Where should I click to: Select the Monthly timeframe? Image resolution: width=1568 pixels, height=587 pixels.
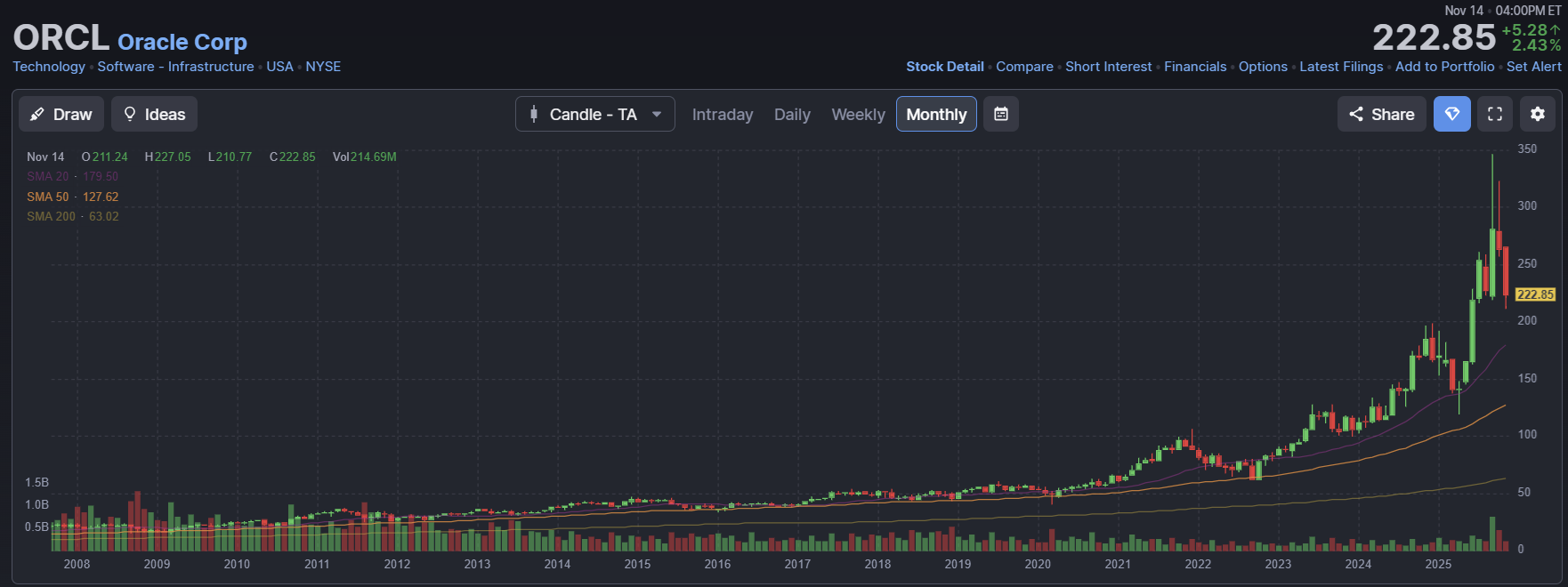[936, 114]
